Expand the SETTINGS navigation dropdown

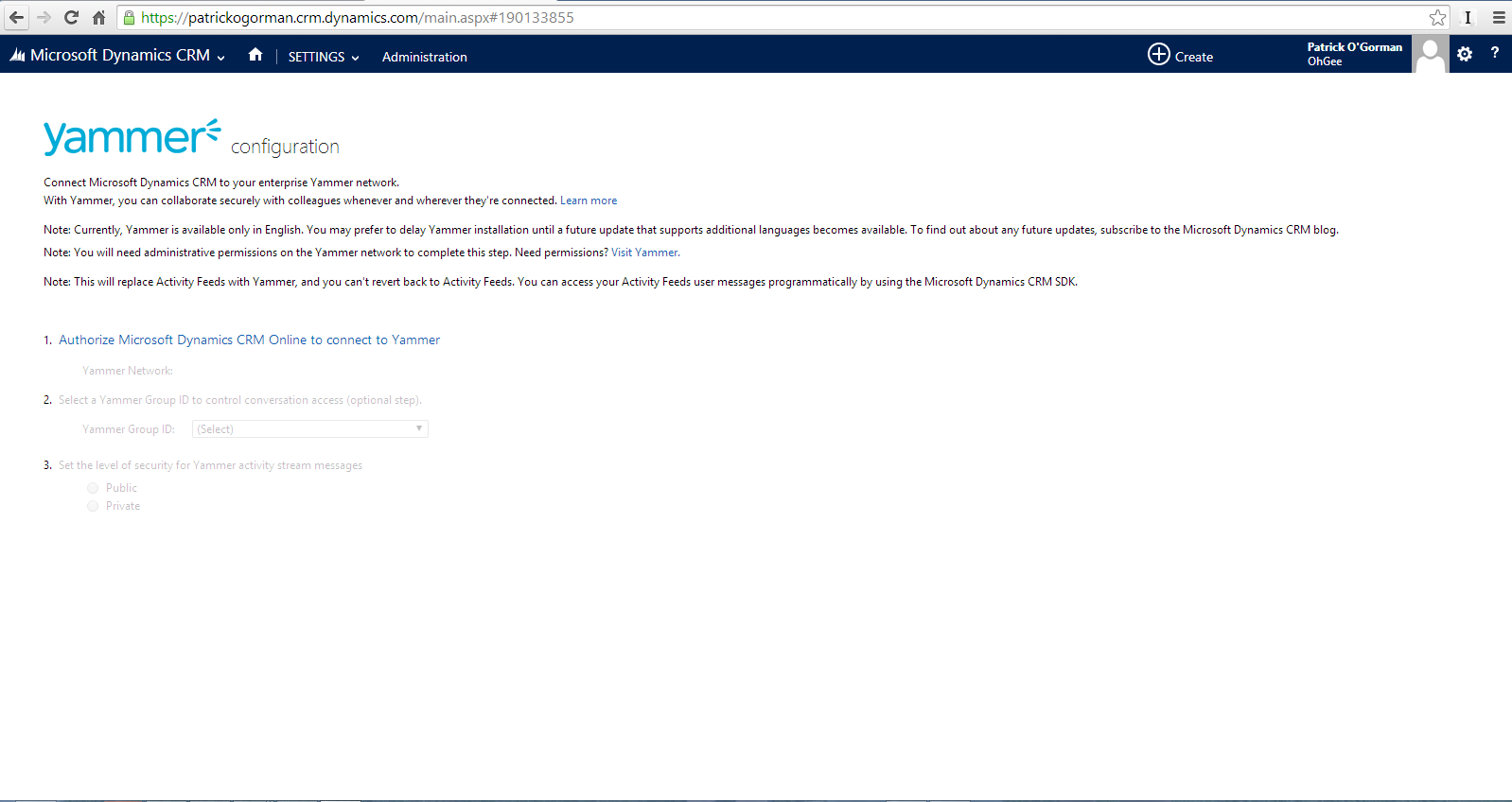pos(324,57)
